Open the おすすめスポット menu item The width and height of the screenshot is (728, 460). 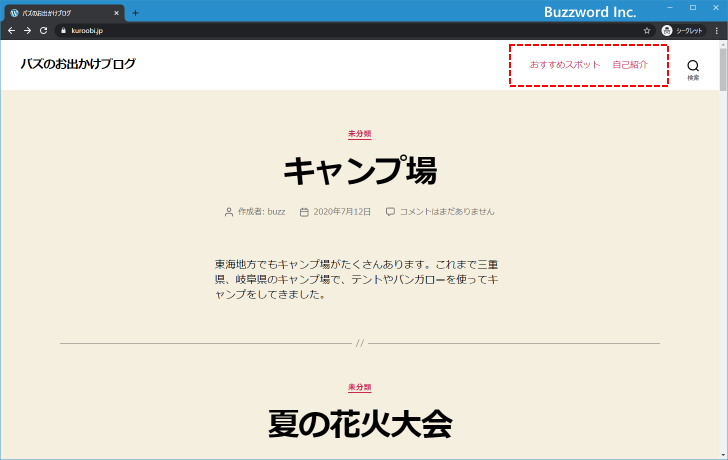coord(565,65)
